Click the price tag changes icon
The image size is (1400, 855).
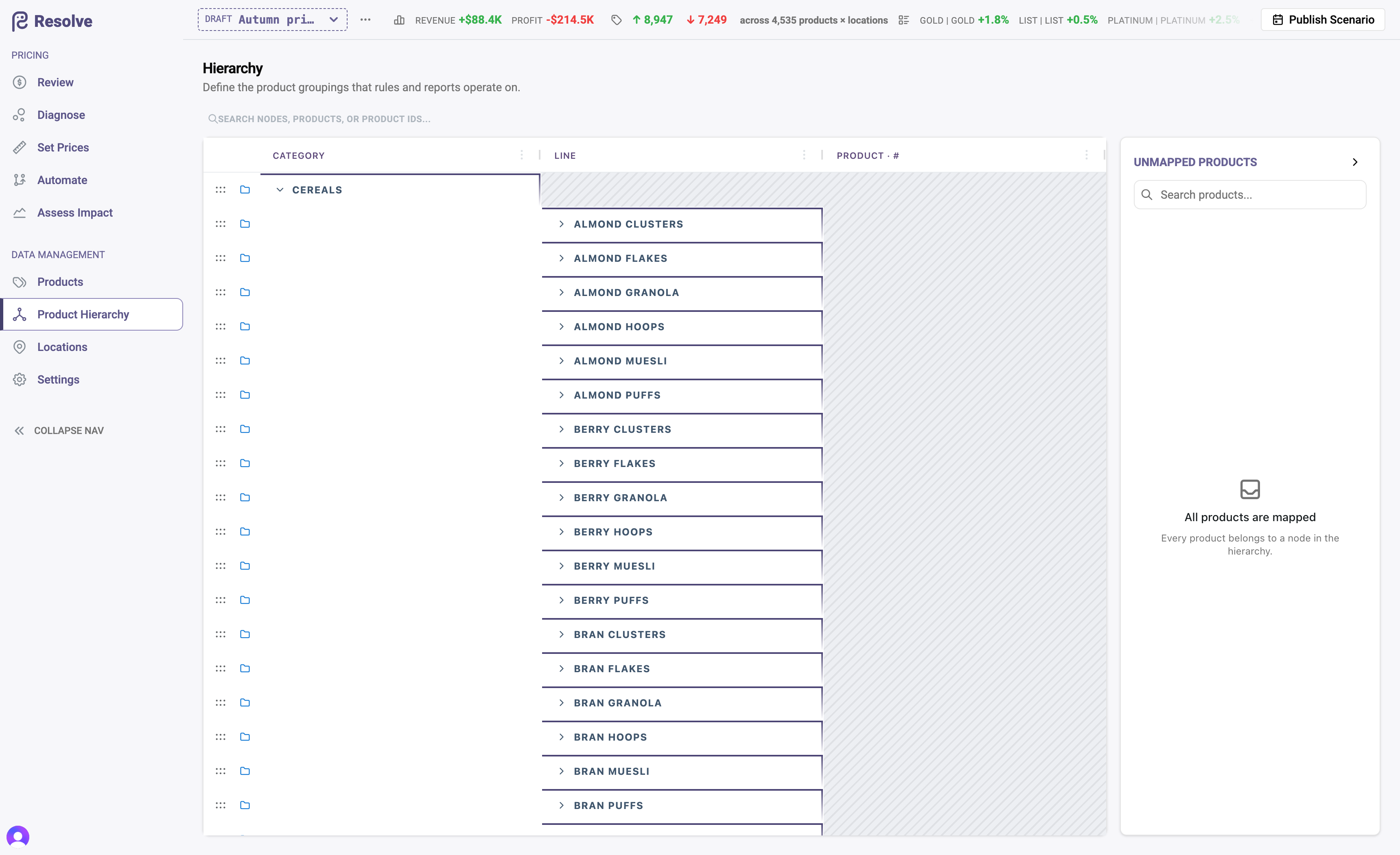click(x=617, y=20)
